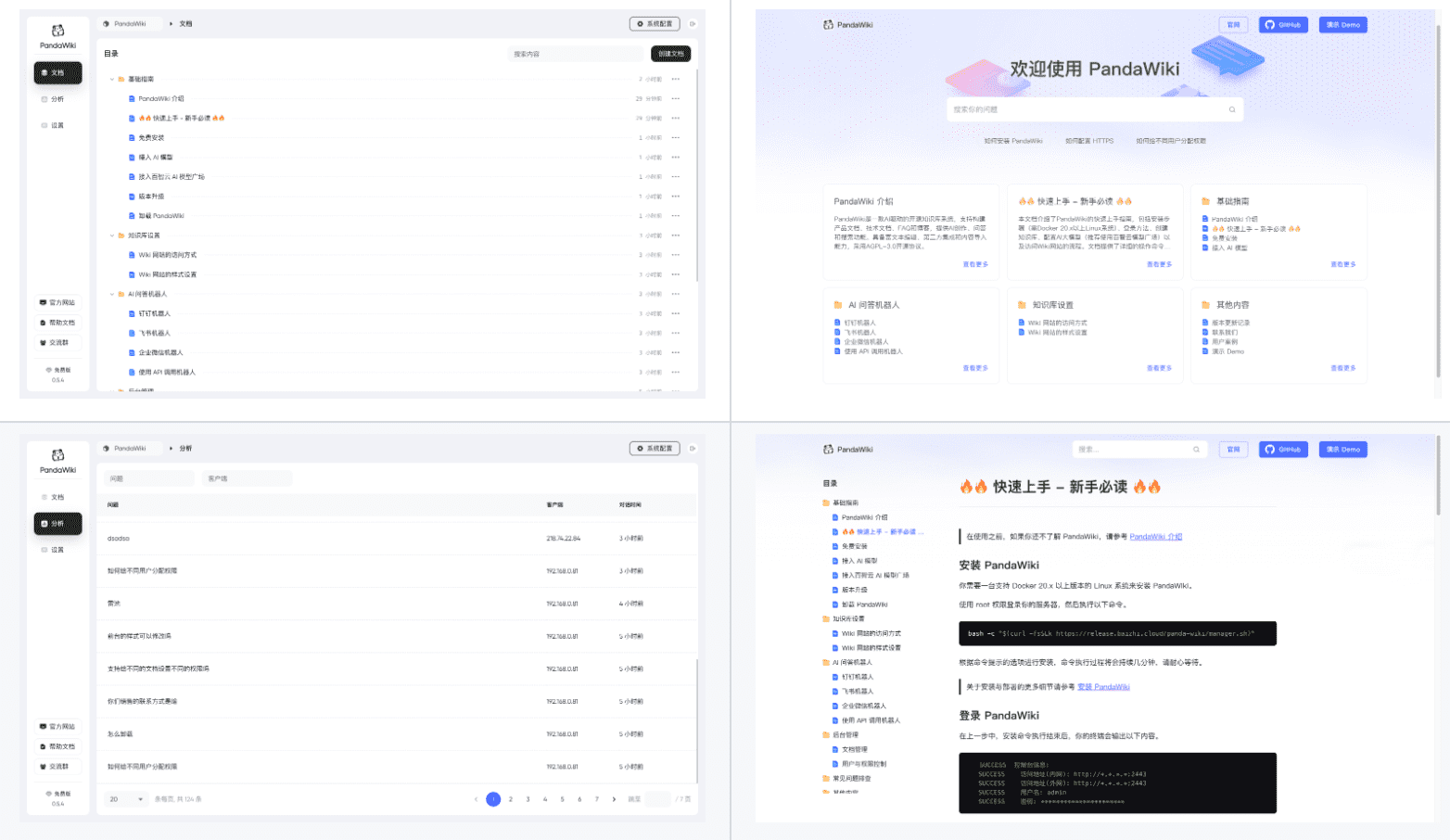Click magnifier icon in article page search box
The image size is (1450, 840).
(x=1196, y=450)
